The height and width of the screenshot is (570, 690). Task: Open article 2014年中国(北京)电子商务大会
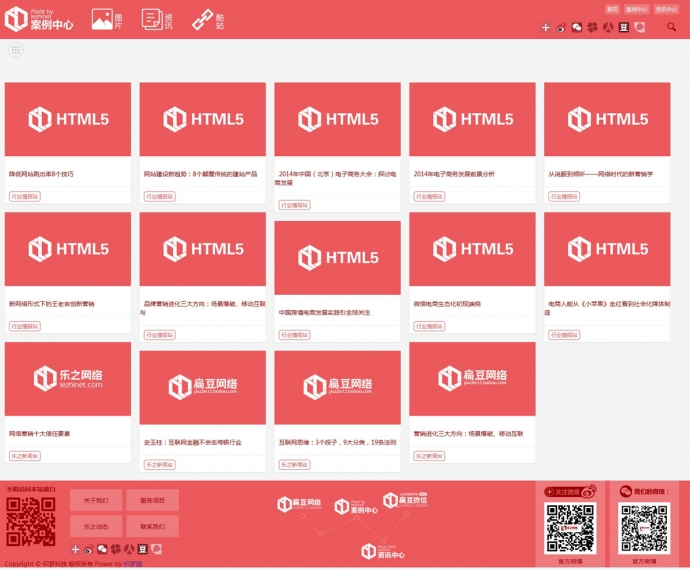(x=337, y=178)
